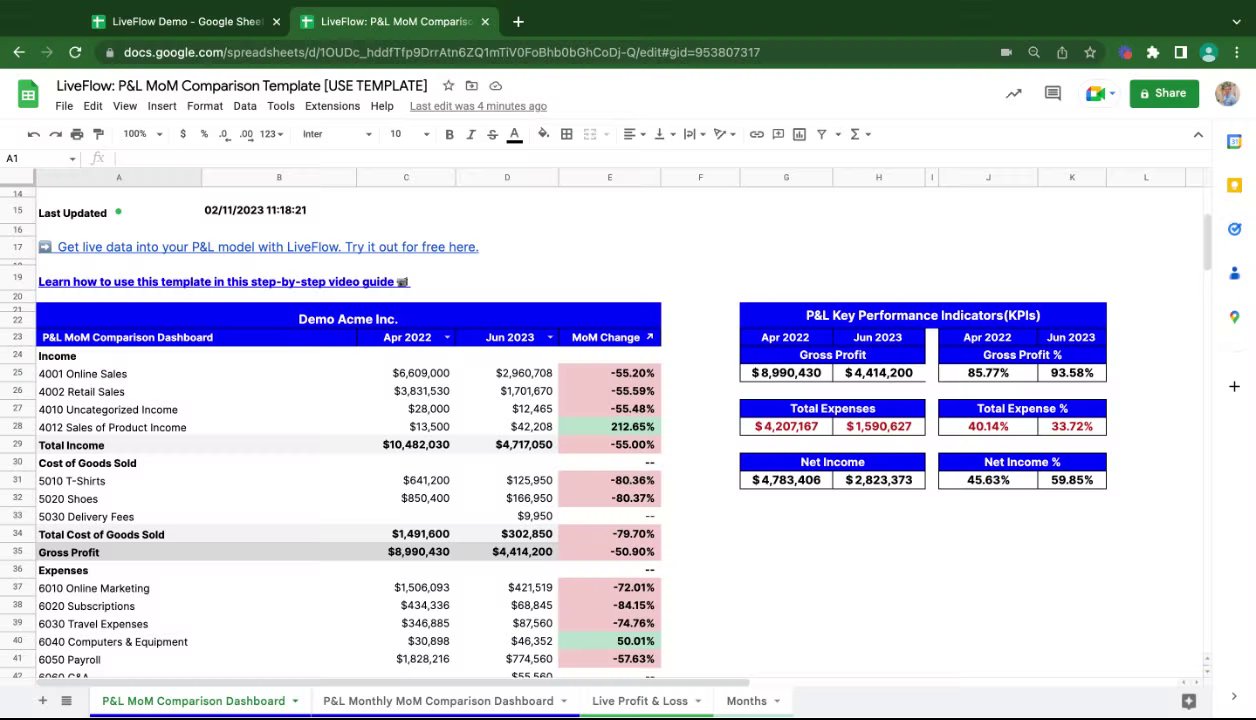Image resolution: width=1256 pixels, height=720 pixels.
Task: Open the Data menu
Action: [x=245, y=106]
